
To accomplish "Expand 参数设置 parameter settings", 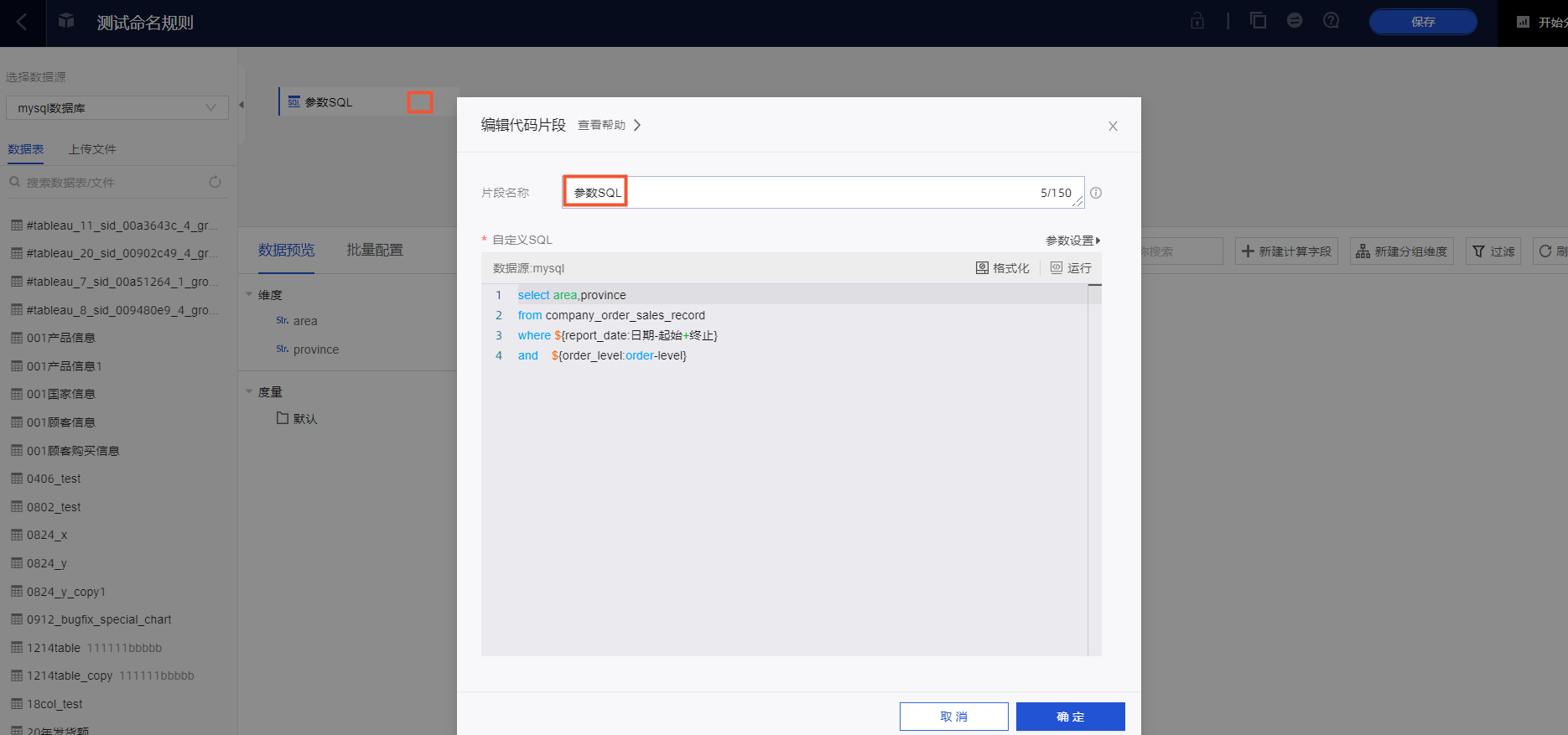I will (x=1072, y=241).
